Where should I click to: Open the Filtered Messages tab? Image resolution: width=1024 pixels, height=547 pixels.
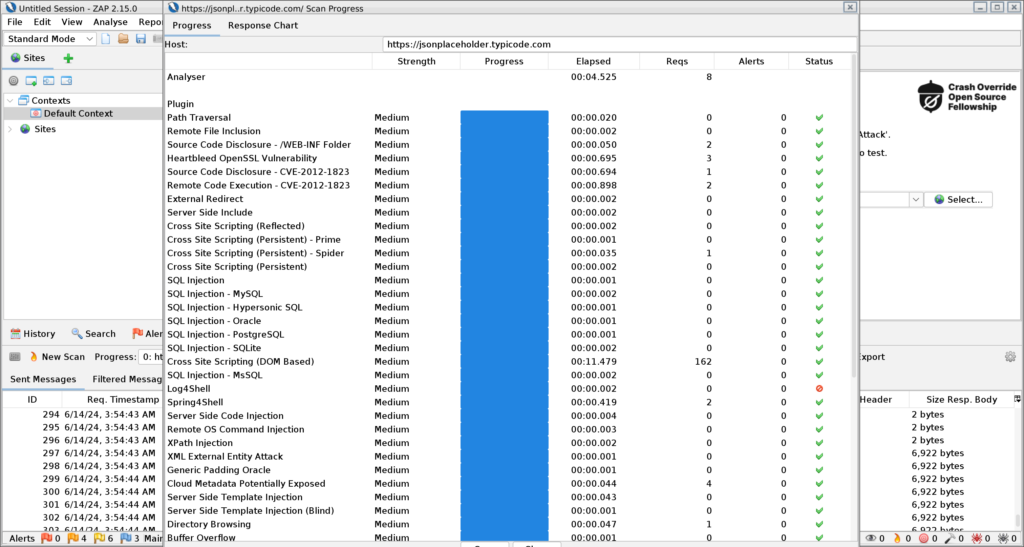pos(127,379)
